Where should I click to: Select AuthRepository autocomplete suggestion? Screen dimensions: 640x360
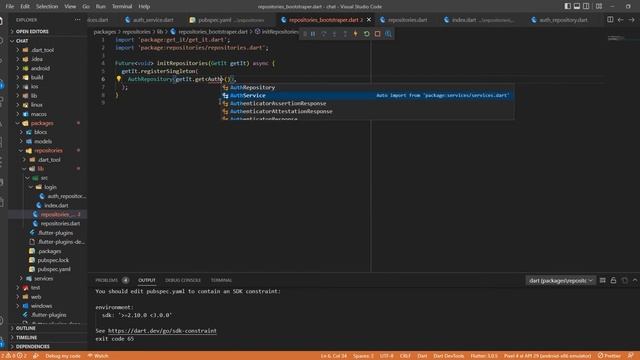tap(367, 87)
